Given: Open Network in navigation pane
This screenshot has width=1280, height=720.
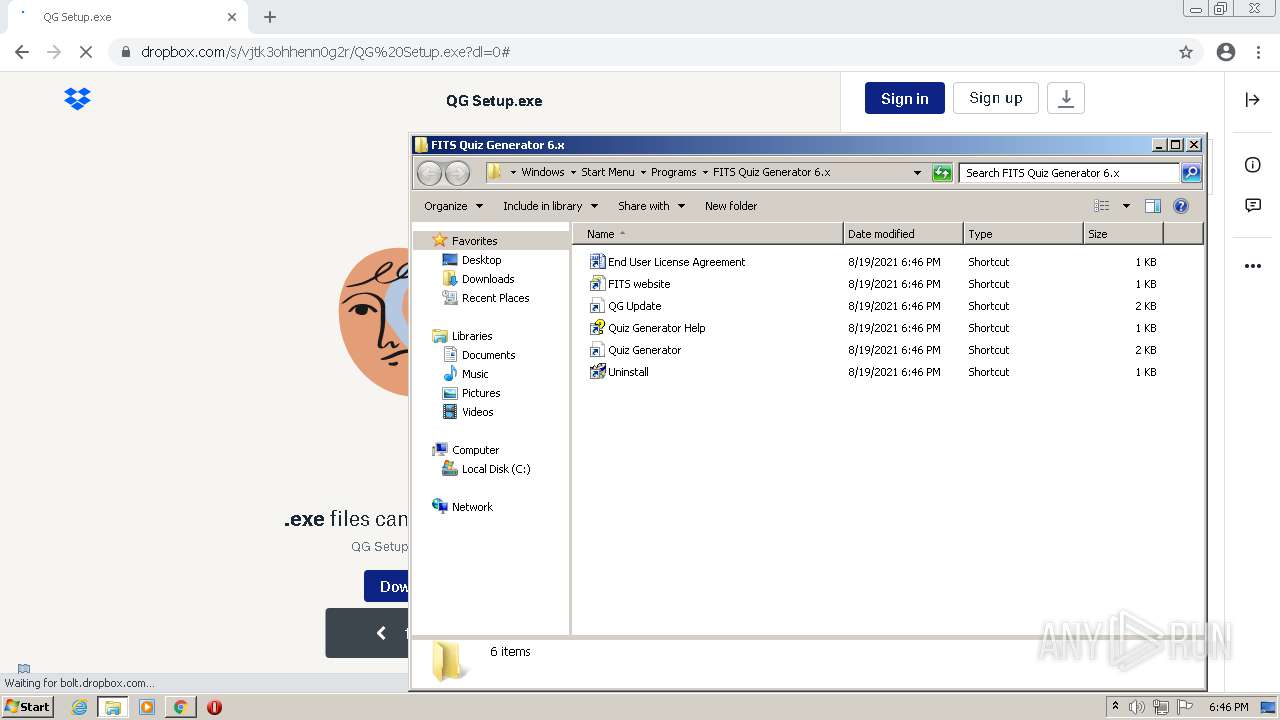Looking at the screenshot, I should [x=472, y=507].
